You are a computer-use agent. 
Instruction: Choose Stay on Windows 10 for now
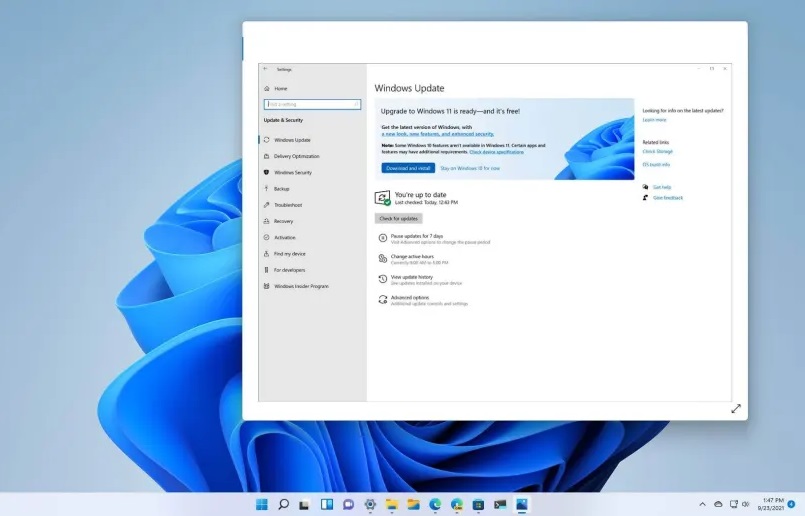pos(470,168)
